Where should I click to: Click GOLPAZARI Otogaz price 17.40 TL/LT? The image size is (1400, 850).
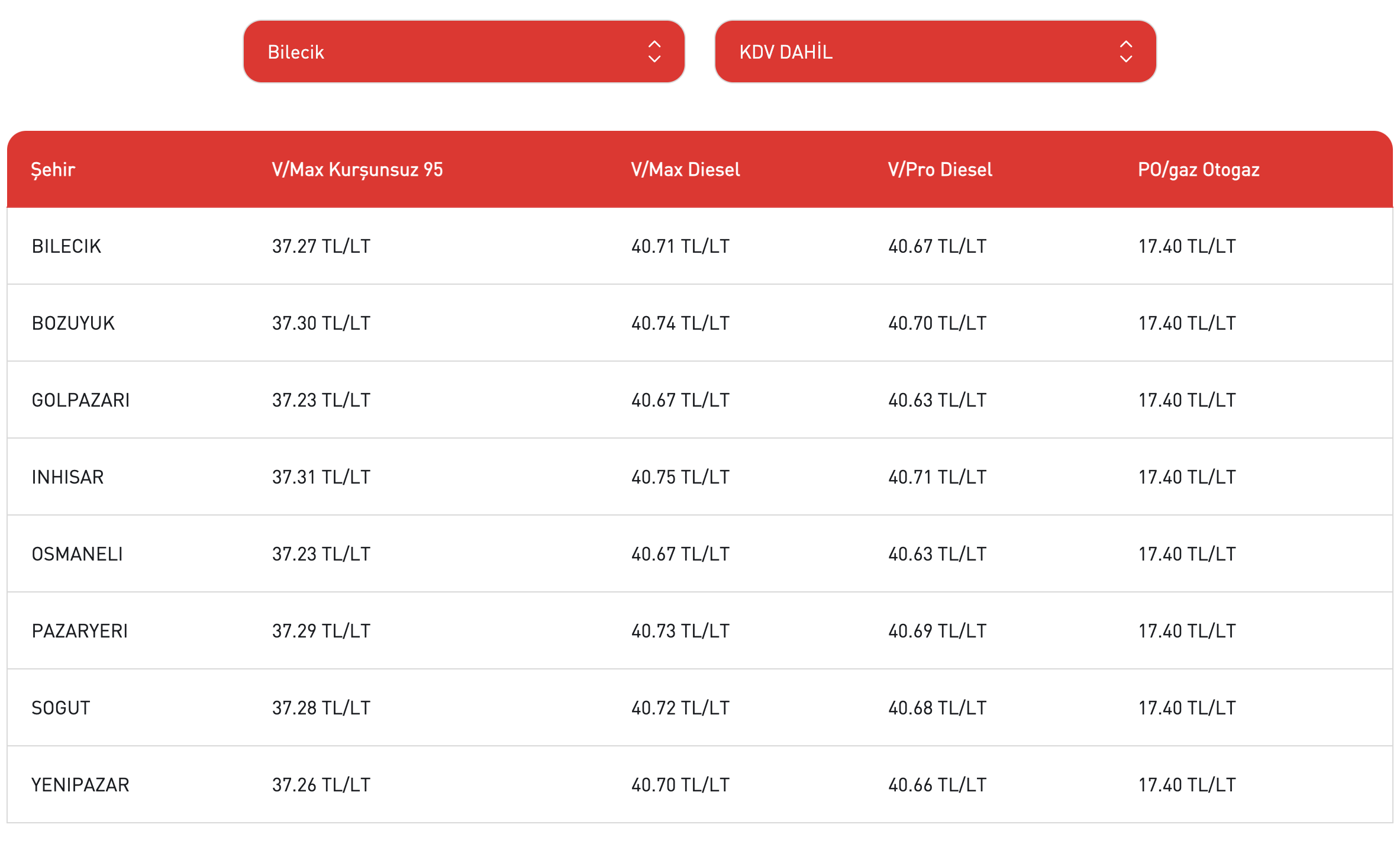point(1187,400)
